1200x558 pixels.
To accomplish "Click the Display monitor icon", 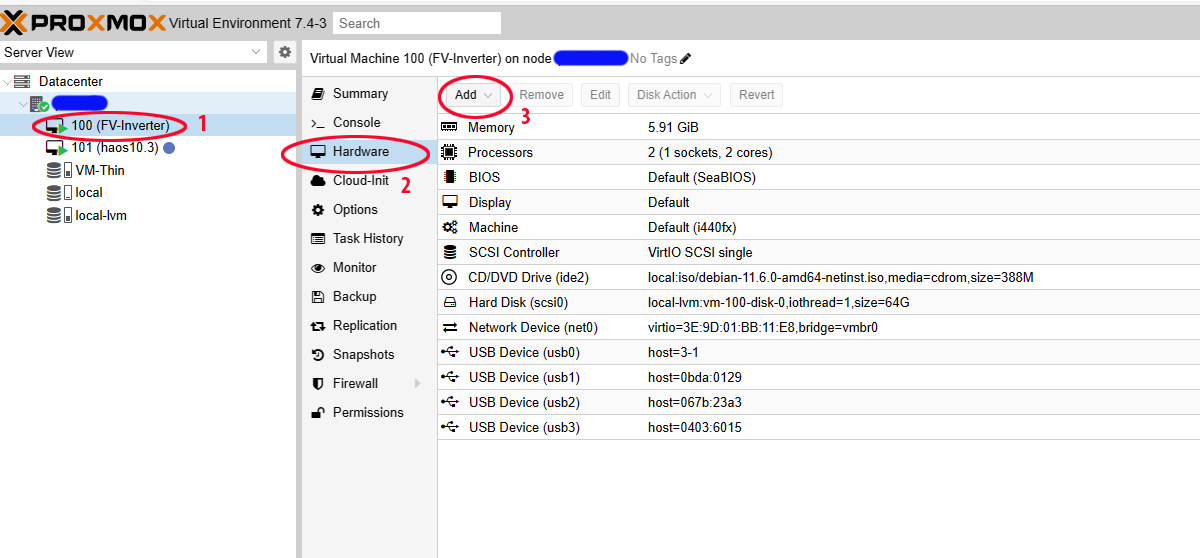I will point(450,203).
